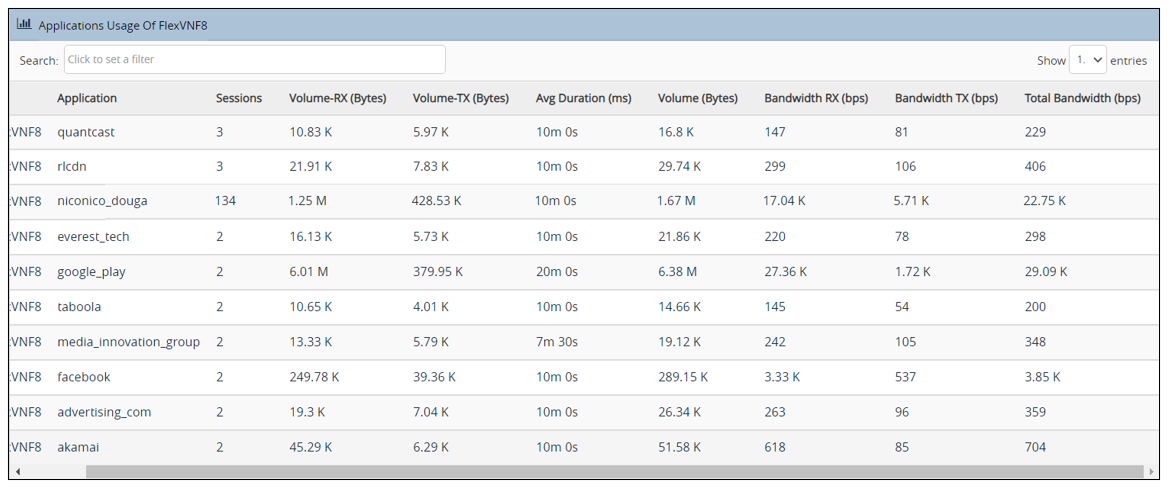1170x489 pixels.
Task: Click the 289.15 K volume for facebook
Action: click(682, 377)
